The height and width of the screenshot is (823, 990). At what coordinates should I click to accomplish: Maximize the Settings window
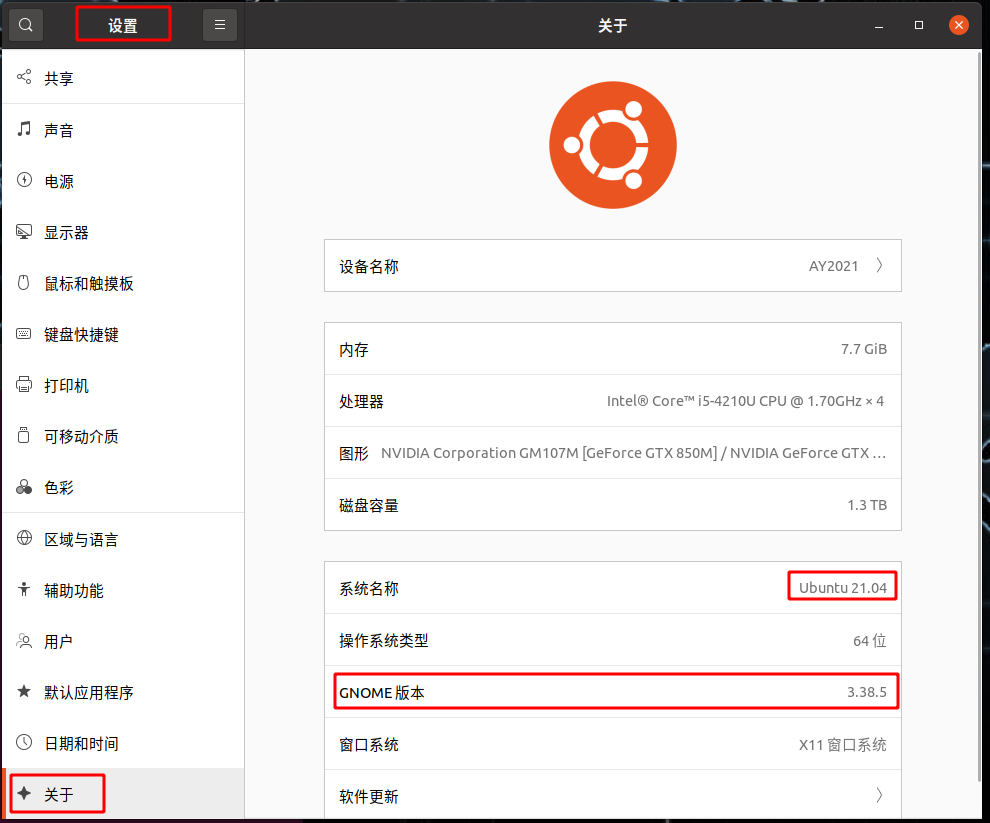tap(919, 25)
